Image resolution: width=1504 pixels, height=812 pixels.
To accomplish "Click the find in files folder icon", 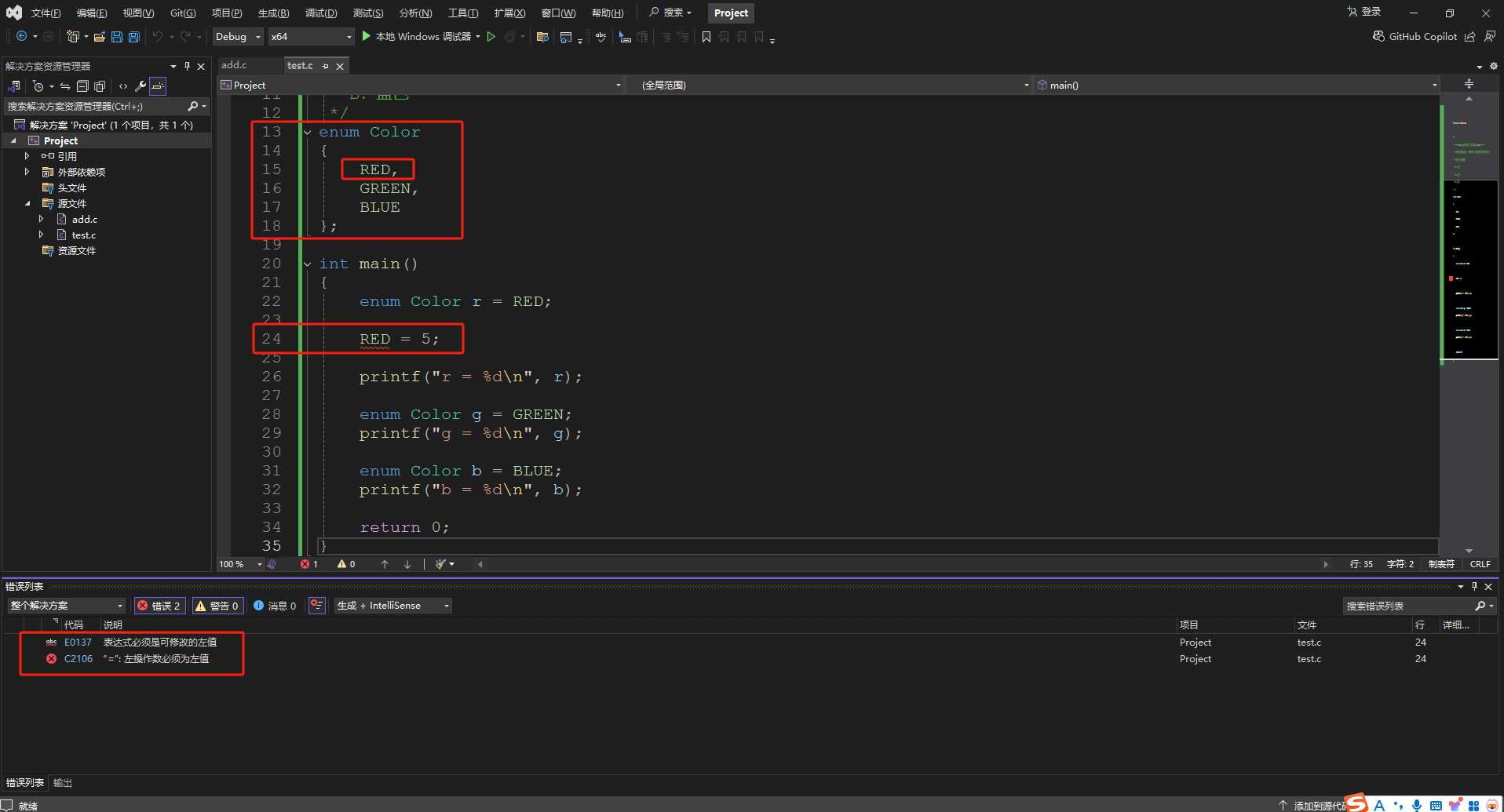I will pyautogui.click(x=542, y=36).
